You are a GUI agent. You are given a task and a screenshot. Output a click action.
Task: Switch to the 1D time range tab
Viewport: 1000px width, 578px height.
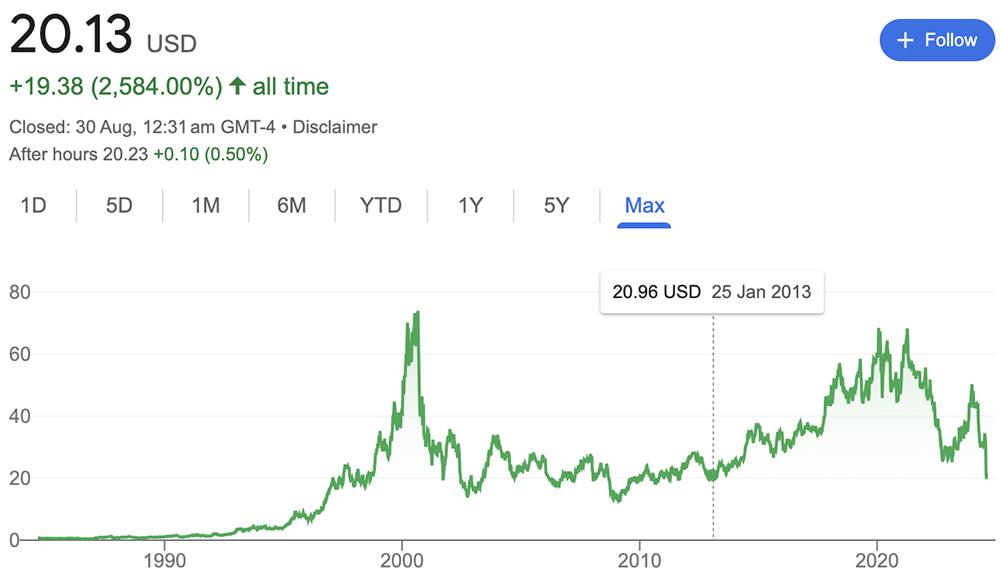click(x=34, y=206)
